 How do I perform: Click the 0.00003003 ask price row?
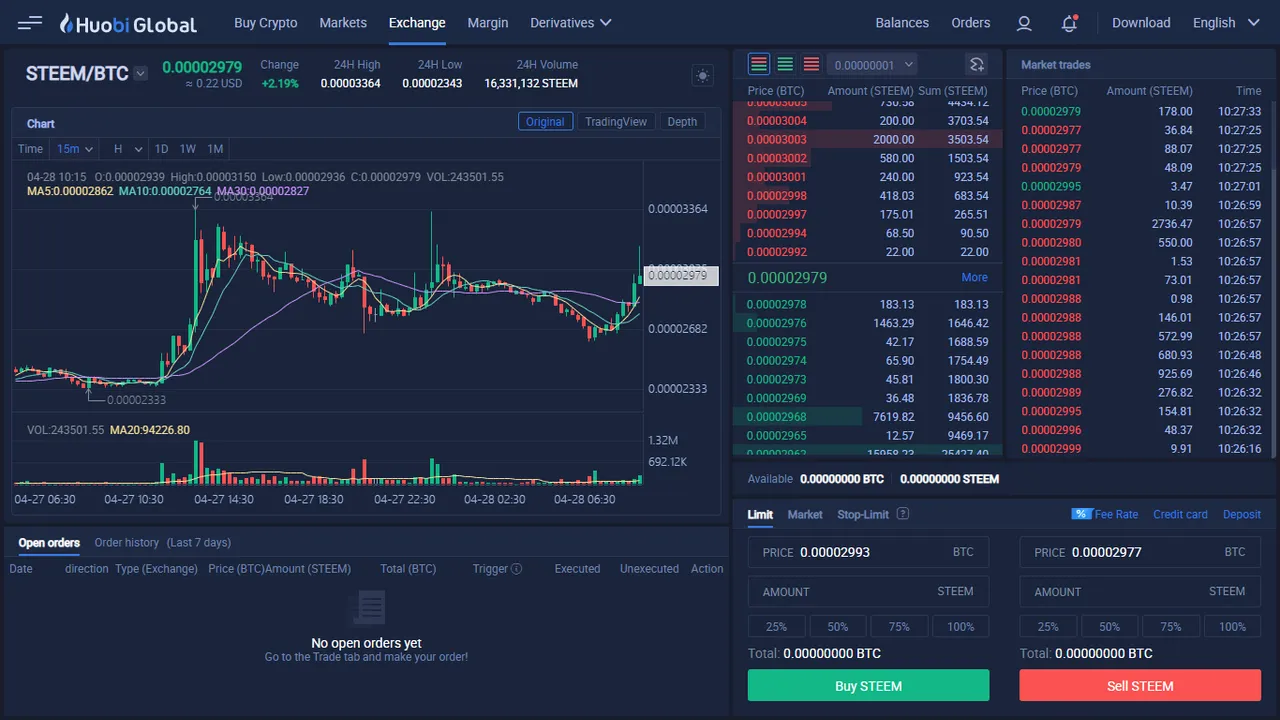(x=868, y=139)
